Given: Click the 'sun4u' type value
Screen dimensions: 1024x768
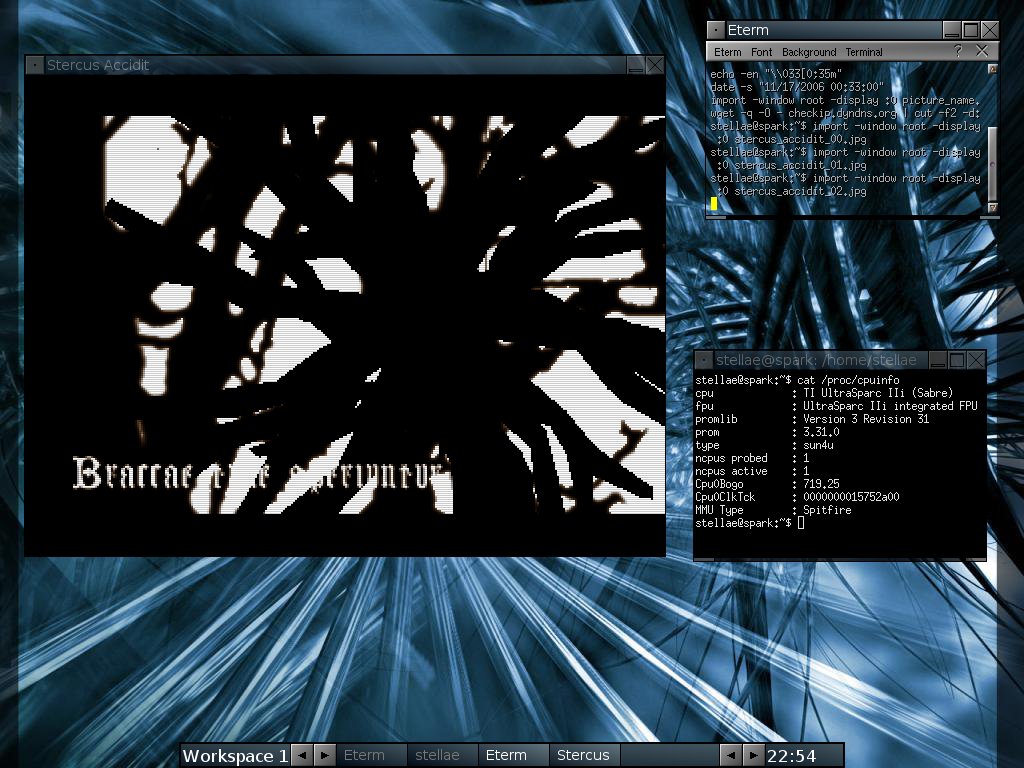Looking at the screenshot, I should pos(818,445).
